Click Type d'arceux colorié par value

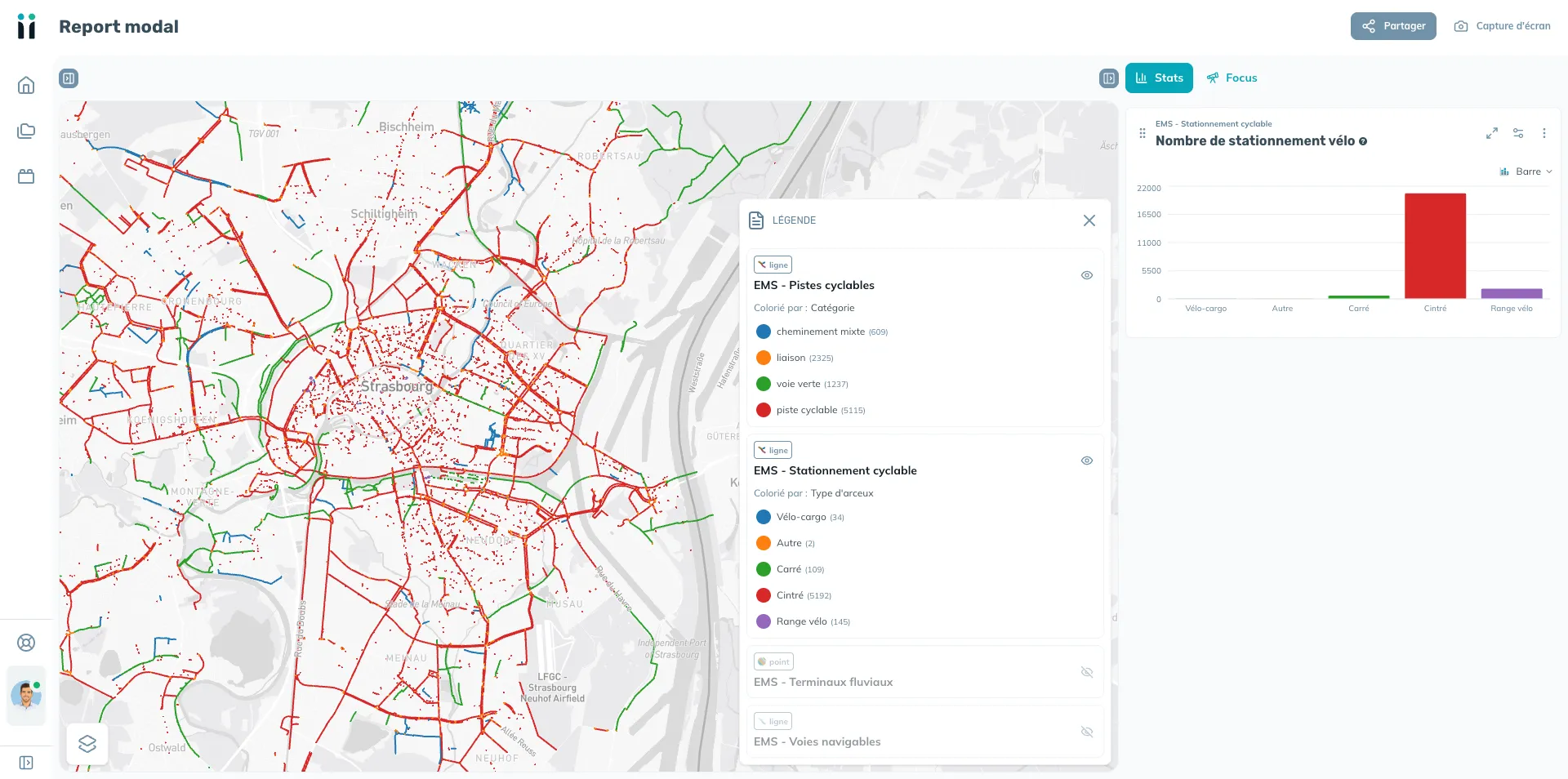[842, 493]
